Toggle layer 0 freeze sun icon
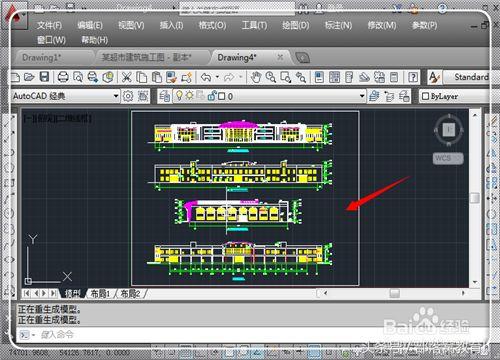Viewport: 500px width, 360px height. (190, 96)
